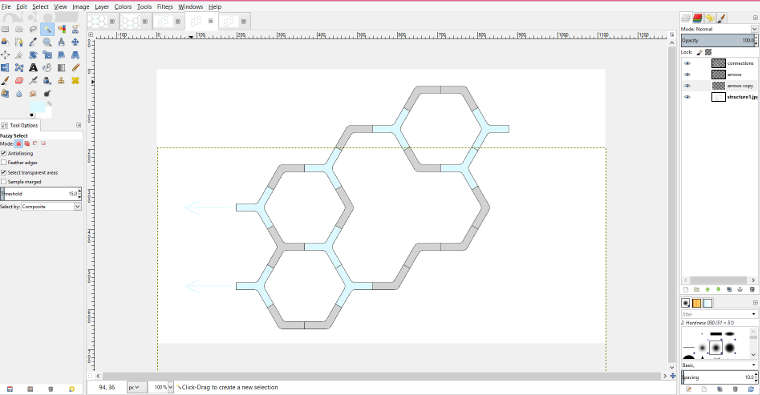Open the Brushes dock tab configuration menu
The width and height of the screenshot is (760, 395).
pos(755,302)
